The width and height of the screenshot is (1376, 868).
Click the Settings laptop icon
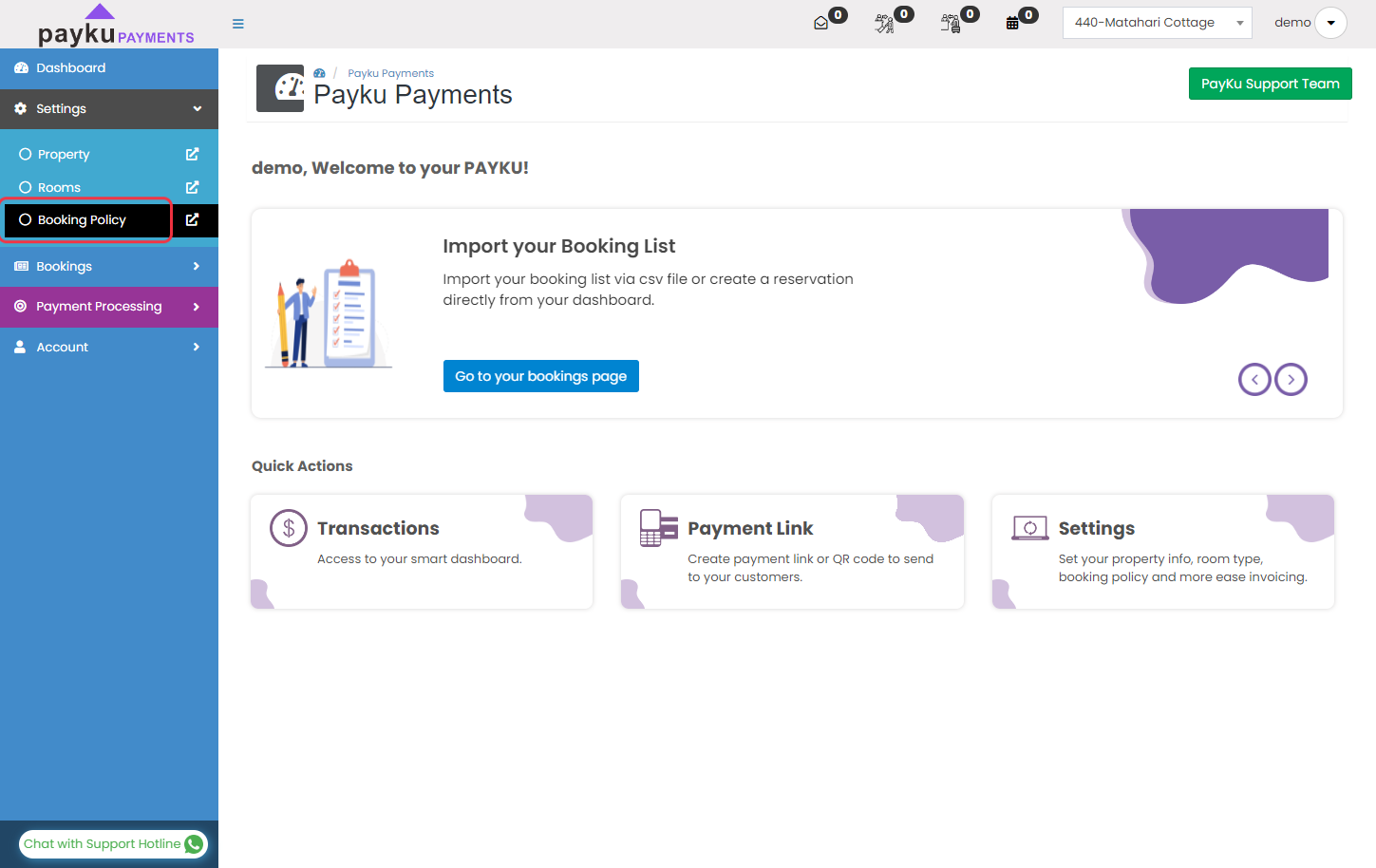click(1030, 528)
